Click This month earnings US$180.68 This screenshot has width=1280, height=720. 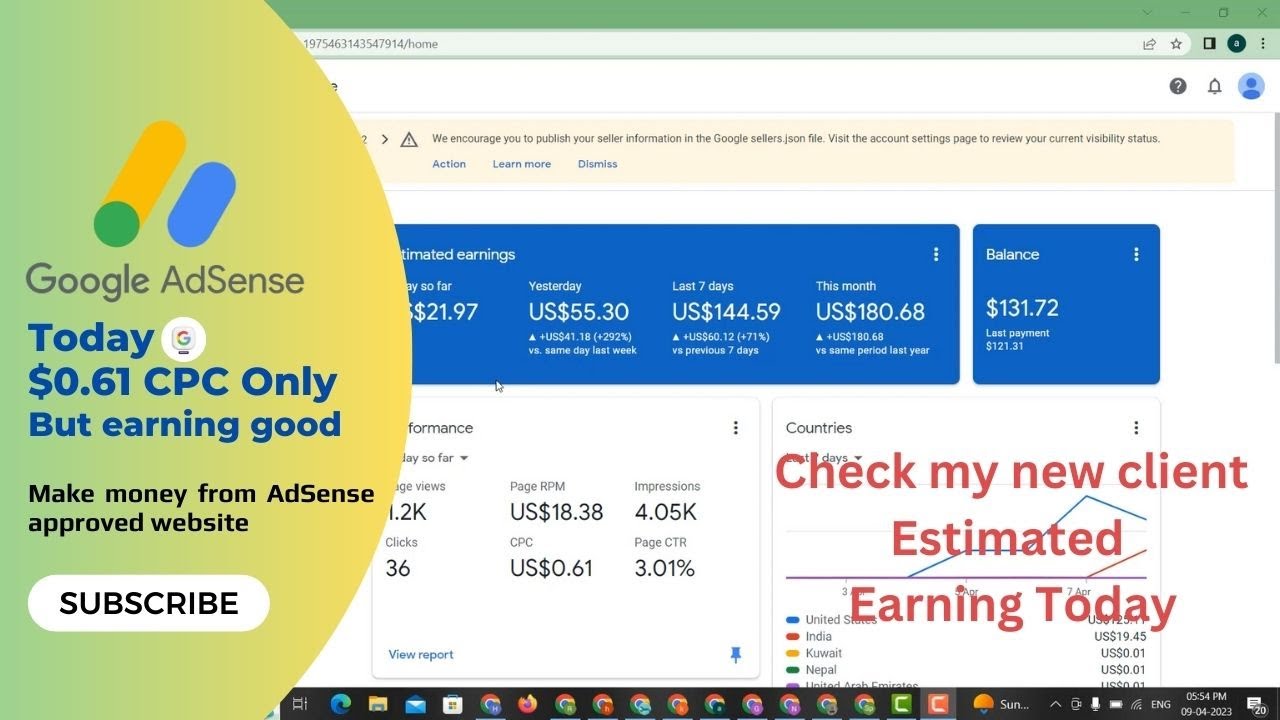pos(870,312)
